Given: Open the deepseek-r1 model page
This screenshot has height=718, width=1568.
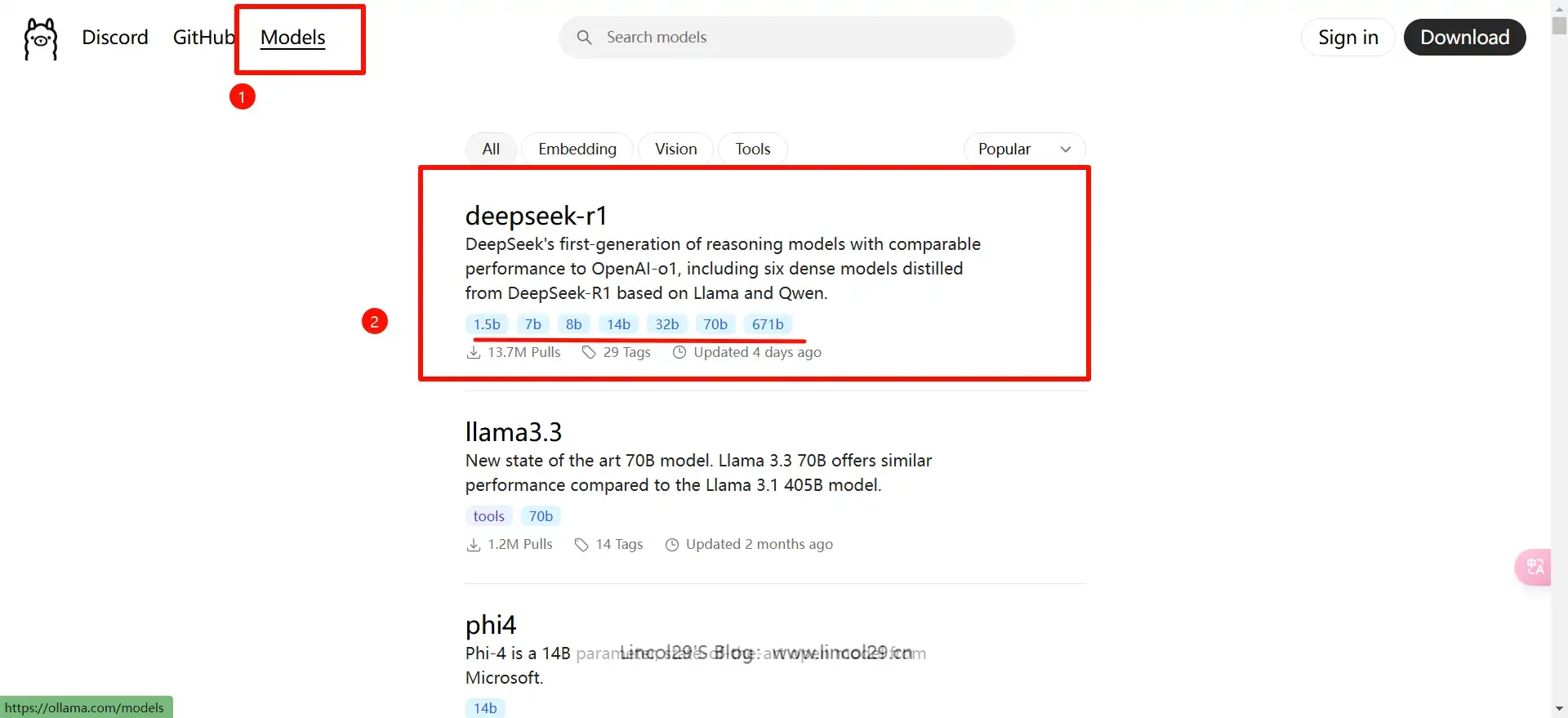Looking at the screenshot, I should coord(536,216).
